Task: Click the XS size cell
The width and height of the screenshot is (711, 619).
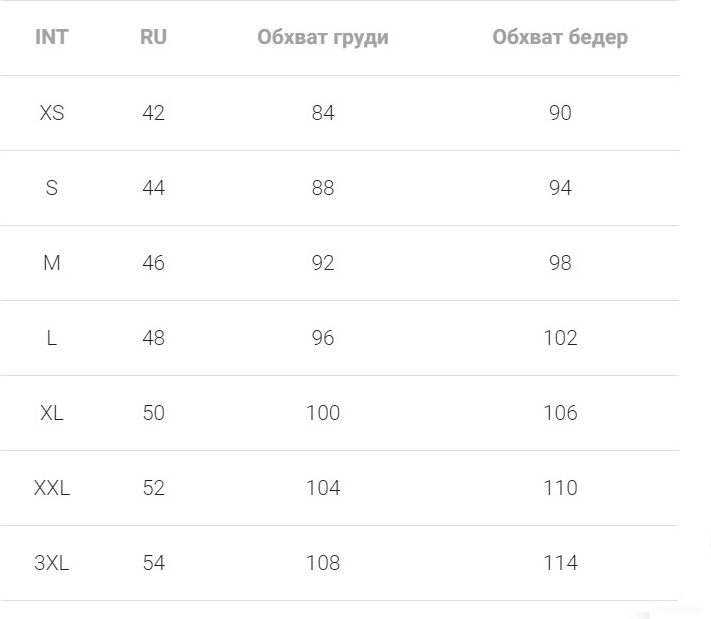Action: pyautogui.click(x=52, y=113)
